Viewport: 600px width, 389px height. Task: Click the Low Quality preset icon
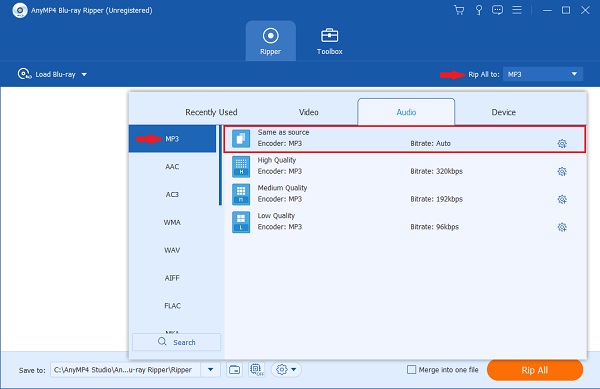tap(241, 222)
